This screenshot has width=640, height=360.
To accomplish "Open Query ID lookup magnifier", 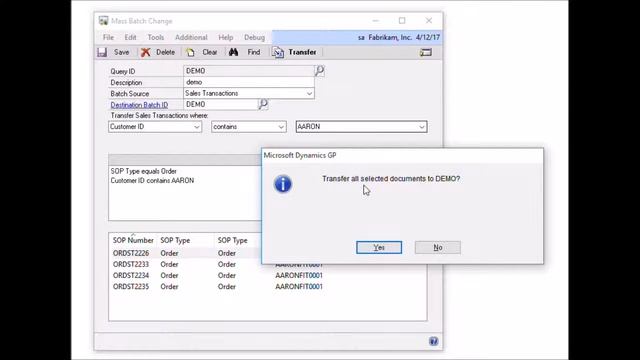I will pos(320,71).
